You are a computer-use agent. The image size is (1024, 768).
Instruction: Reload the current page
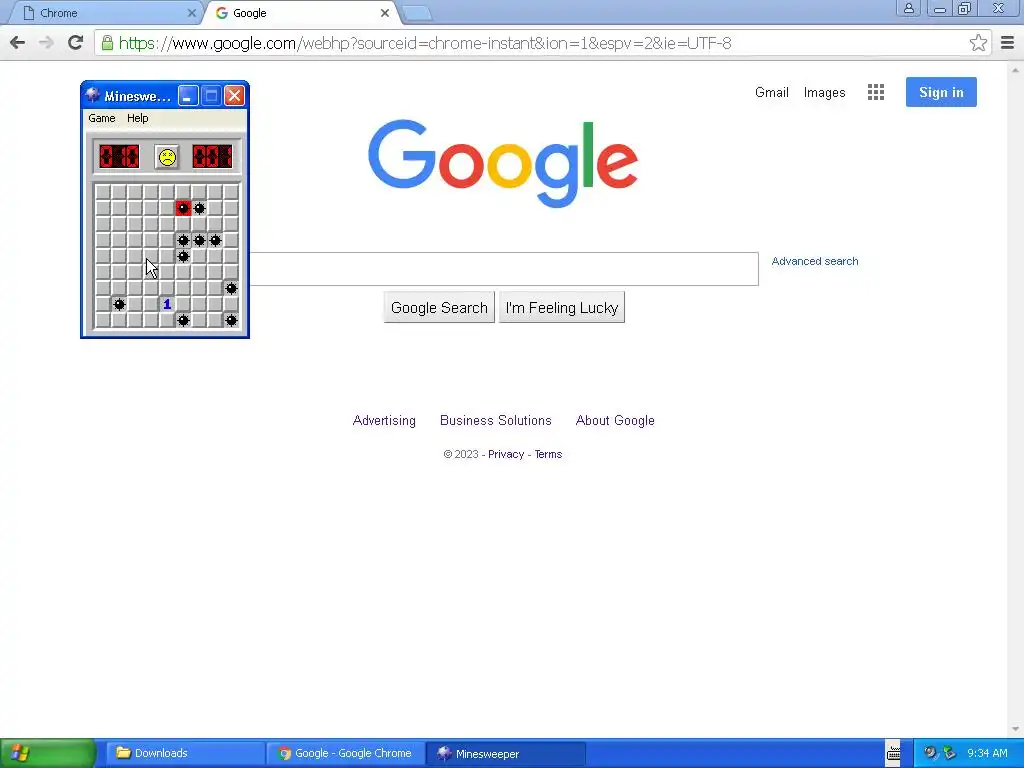[75, 43]
